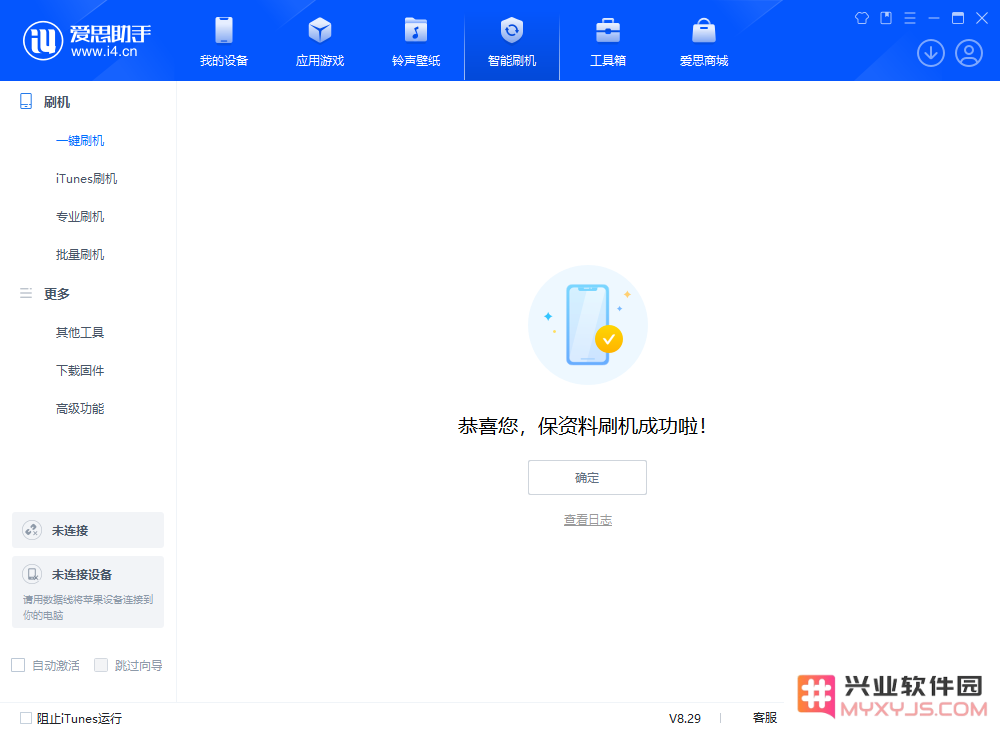Click the 未连接 status button
1000x733 pixels.
88,530
